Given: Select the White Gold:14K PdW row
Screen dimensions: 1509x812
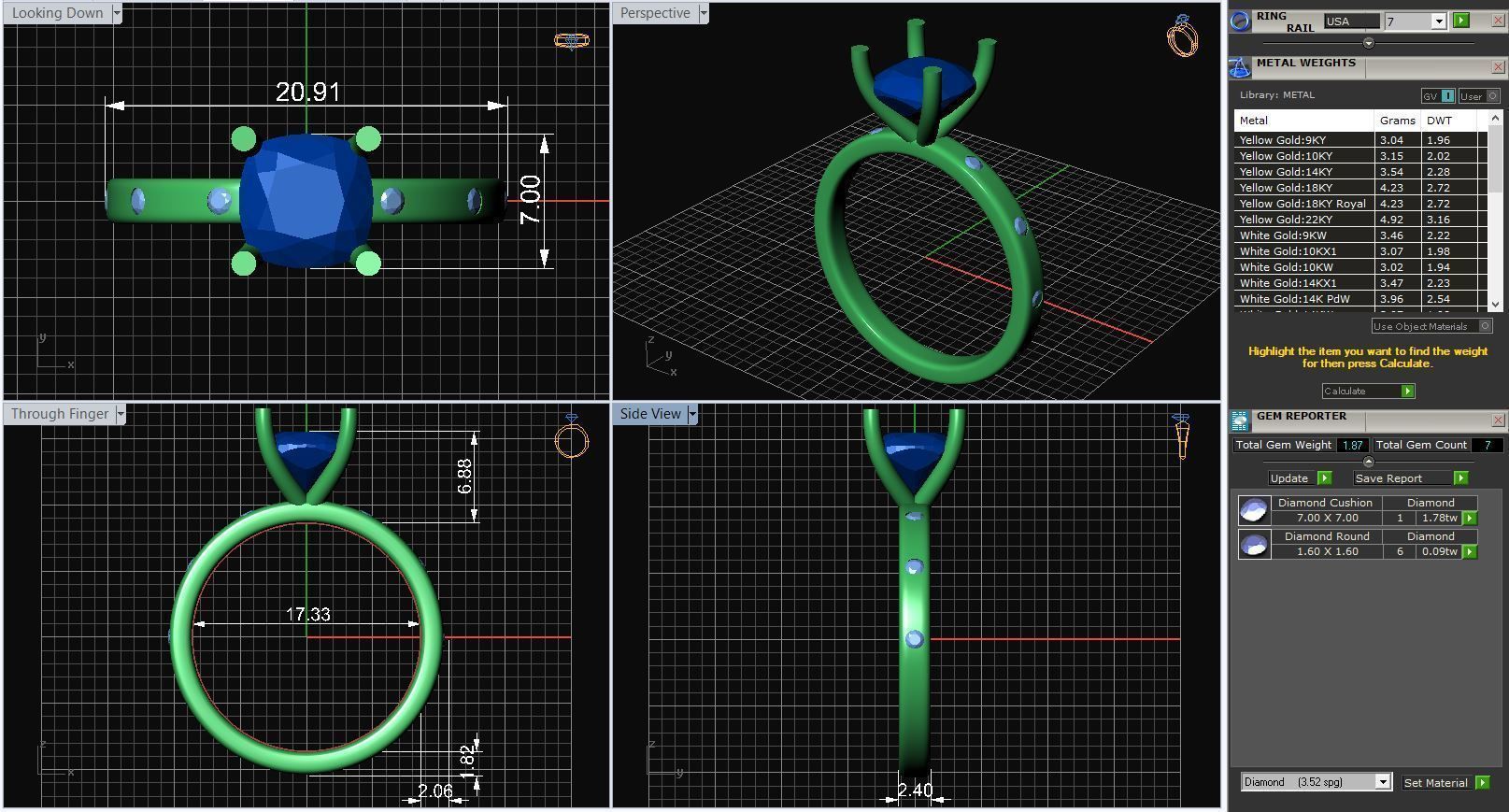Looking at the screenshot, I should click(x=1360, y=299).
